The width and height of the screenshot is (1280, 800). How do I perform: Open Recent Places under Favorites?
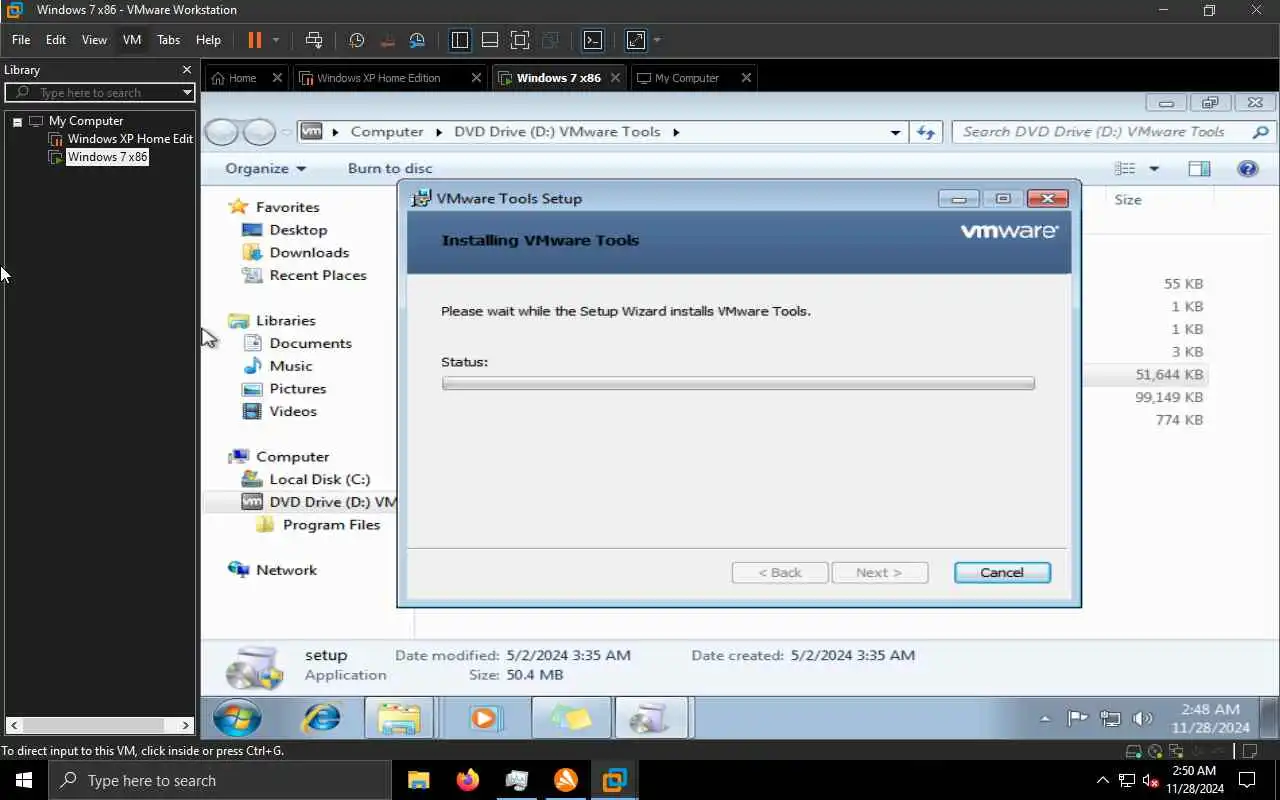pyautogui.click(x=318, y=275)
